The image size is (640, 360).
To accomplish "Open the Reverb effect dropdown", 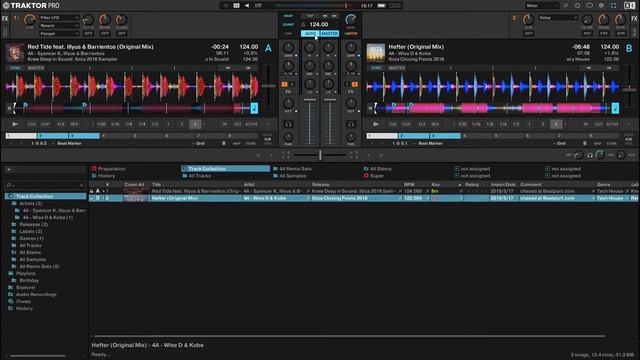I will click(59, 25).
